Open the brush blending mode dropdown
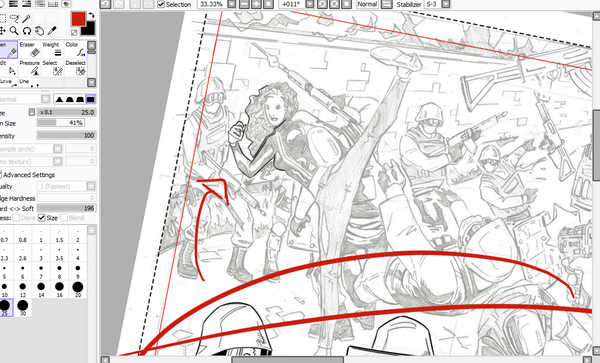 [46, 99]
